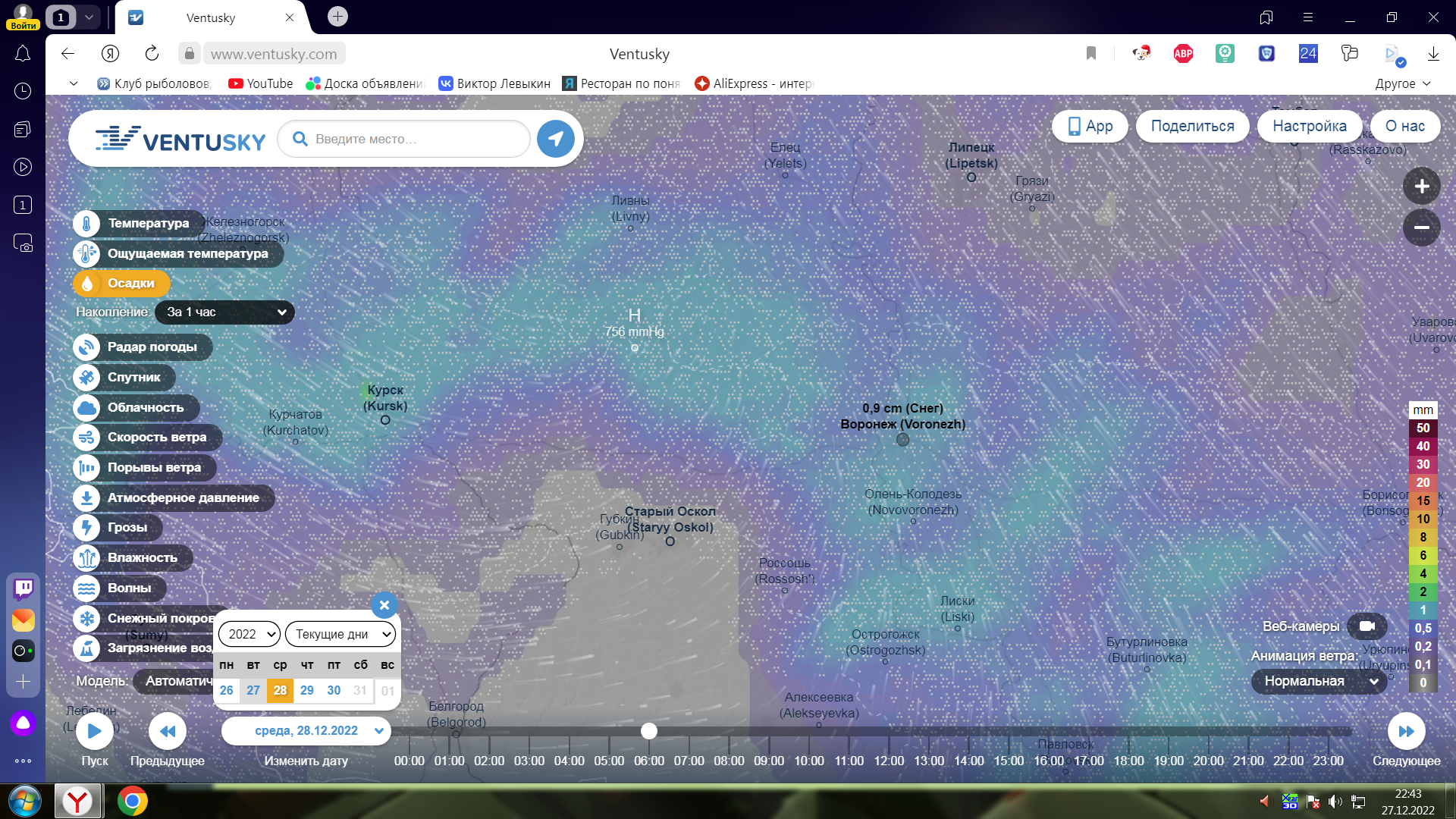Click the zoom in plus button
The width and height of the screenshot is (1456, 819).
(1421, 186)
